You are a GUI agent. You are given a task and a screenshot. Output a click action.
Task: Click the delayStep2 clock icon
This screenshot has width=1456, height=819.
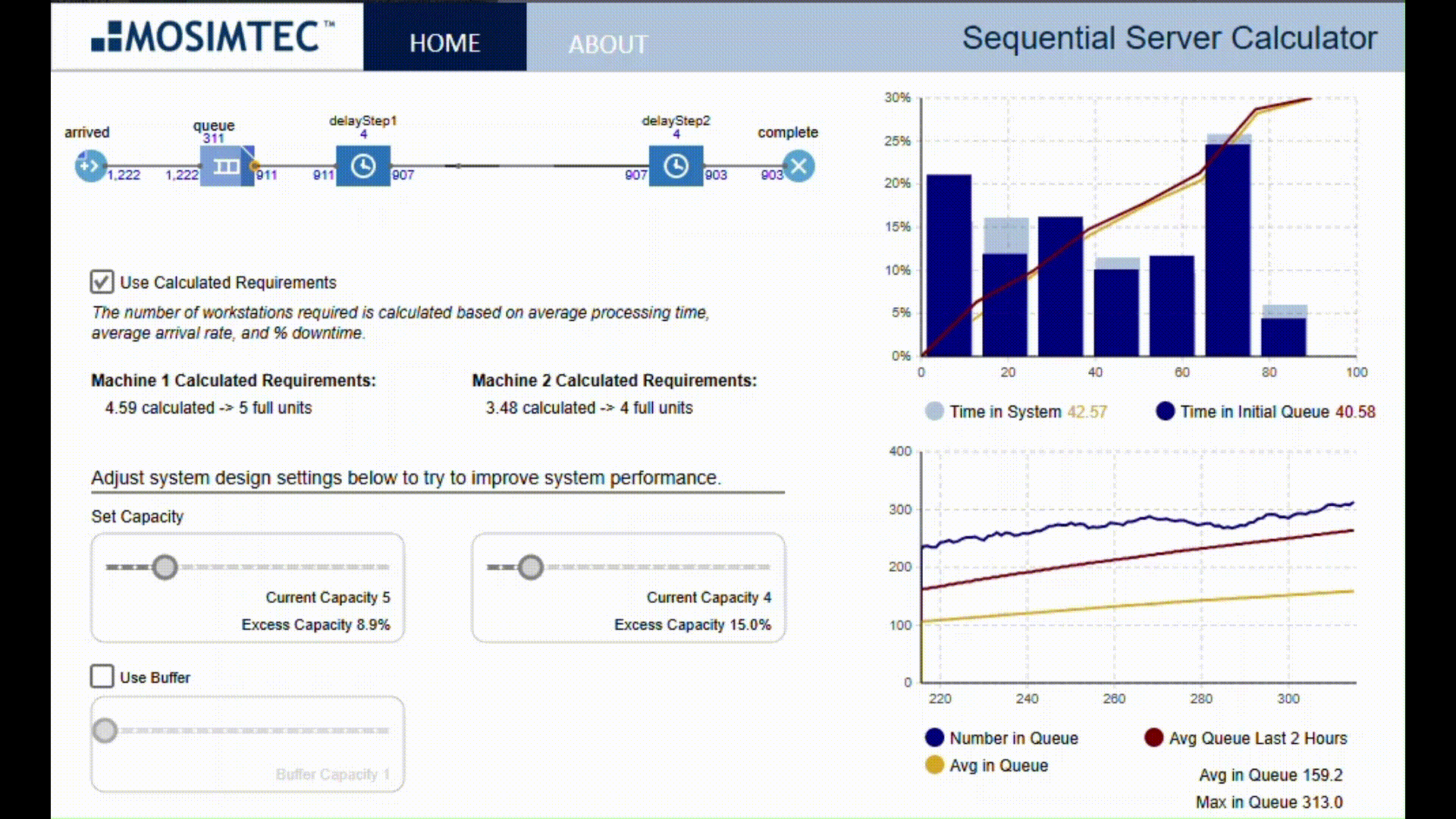pyautogui.click(x=676, y=166)
